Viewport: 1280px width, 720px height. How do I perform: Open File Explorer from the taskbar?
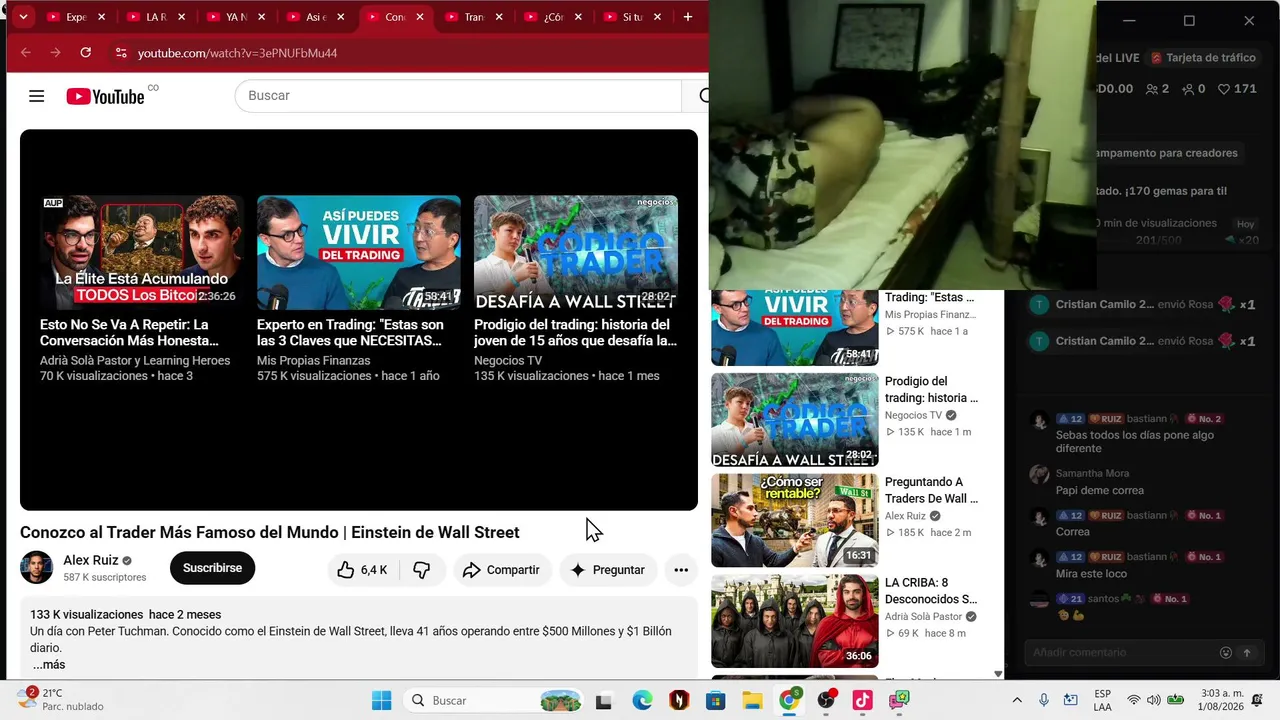click(752, 701)
